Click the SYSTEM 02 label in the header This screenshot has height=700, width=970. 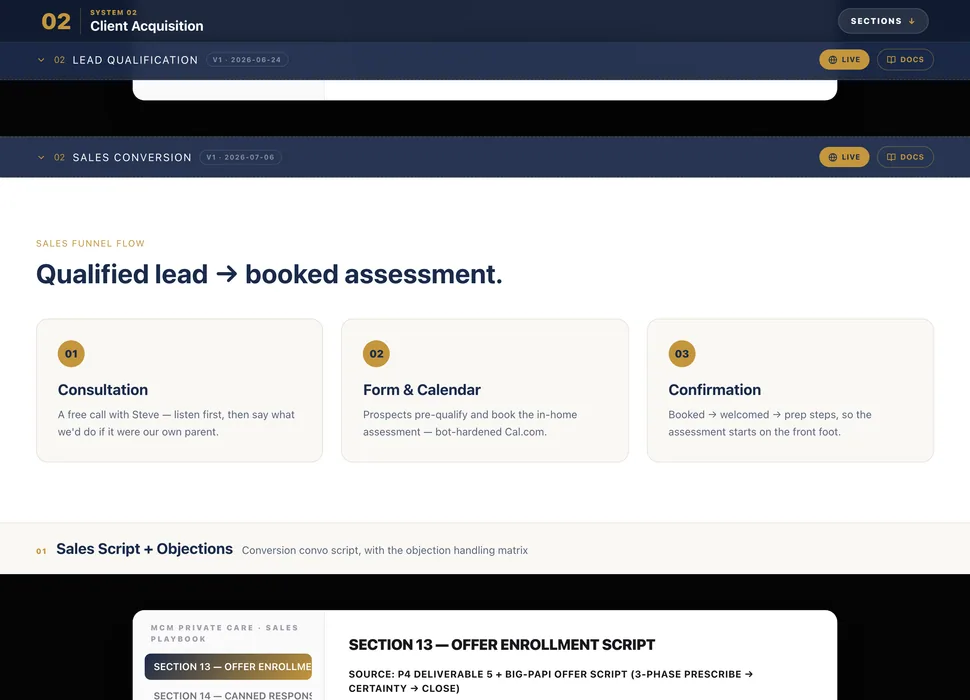click(114, 12)
